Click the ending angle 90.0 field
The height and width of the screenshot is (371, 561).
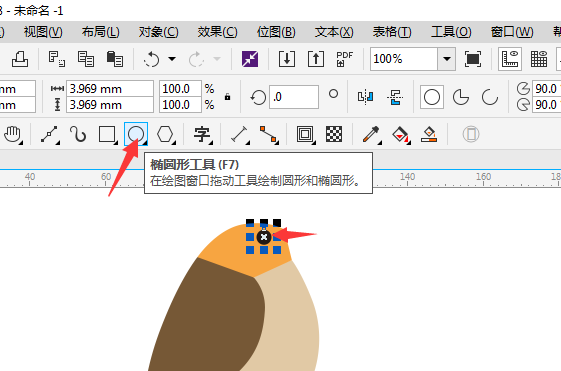[x=547, y=105]
